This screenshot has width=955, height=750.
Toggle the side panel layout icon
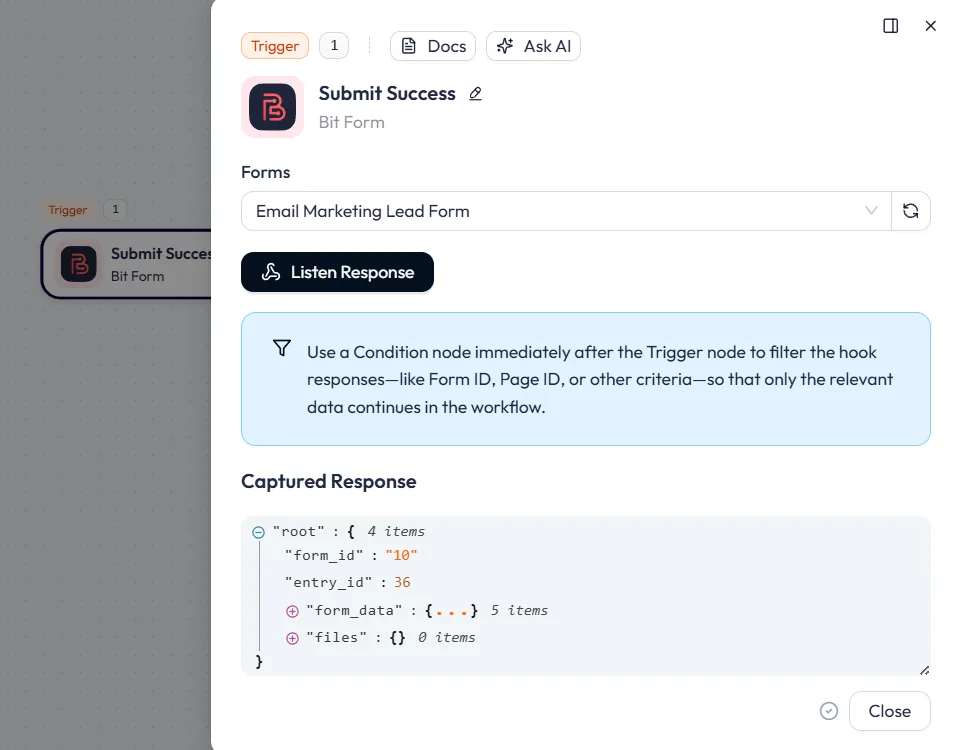click(x=890, y=26)
